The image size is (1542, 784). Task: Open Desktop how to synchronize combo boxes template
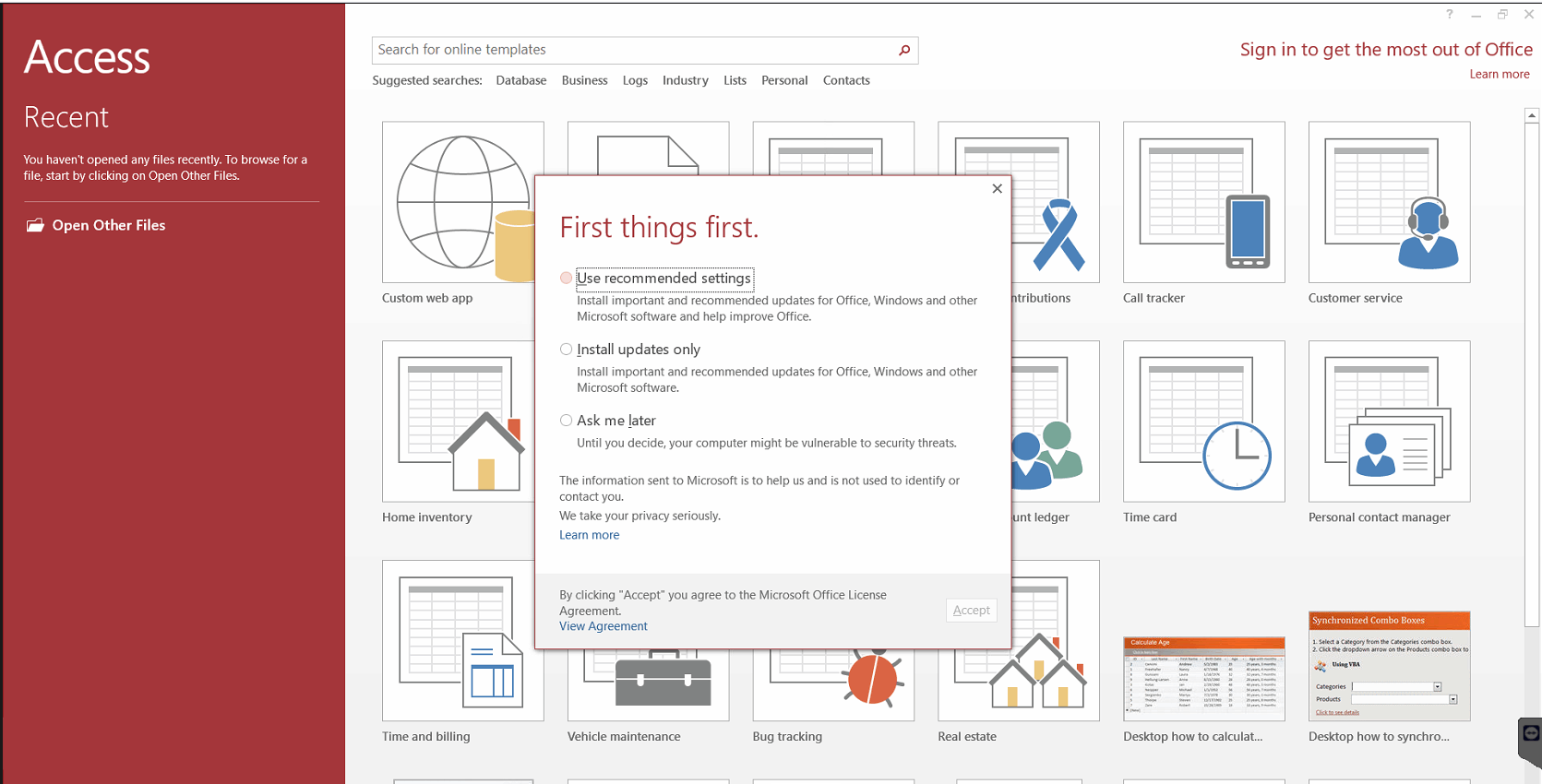pyautogui.click(x=1389, y=666)
